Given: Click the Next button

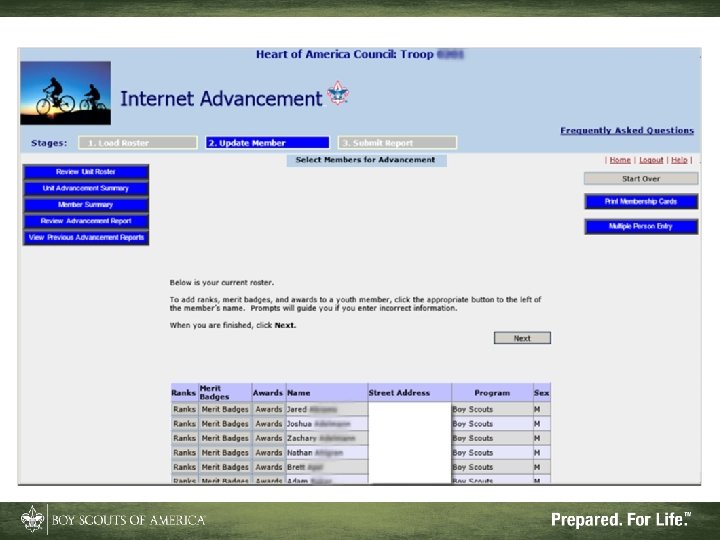Looking at the screenshot, I should (522, 338).
